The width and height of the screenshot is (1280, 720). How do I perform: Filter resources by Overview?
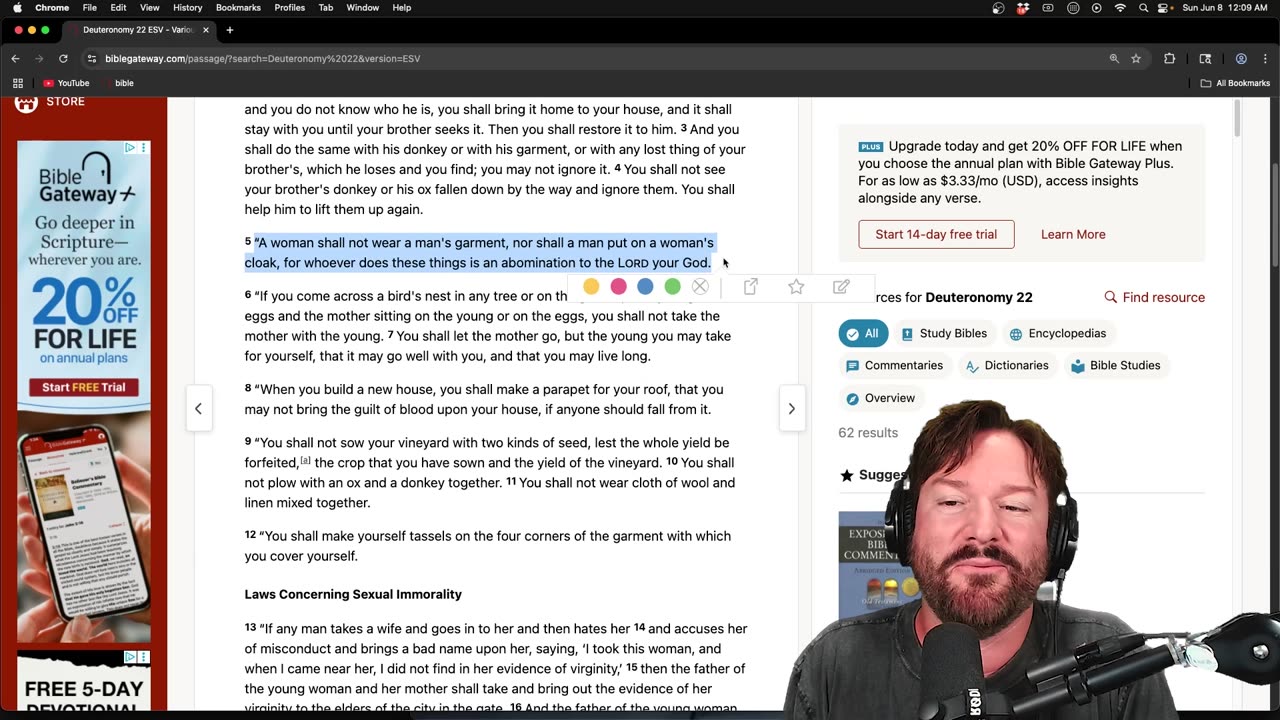pos(880,398)
